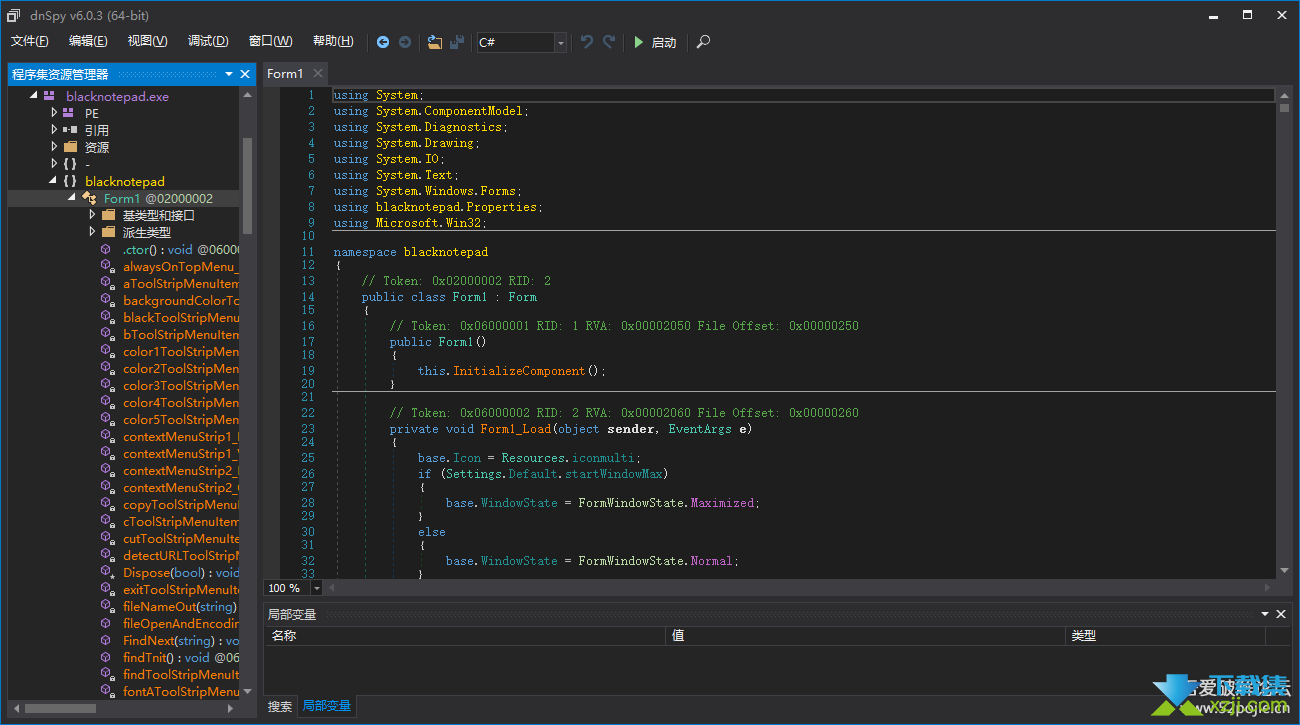This screenshot has width=1300, height=725.
Task: Switch to the 局部变量 bottom tab
Action: tap(327, 706)
